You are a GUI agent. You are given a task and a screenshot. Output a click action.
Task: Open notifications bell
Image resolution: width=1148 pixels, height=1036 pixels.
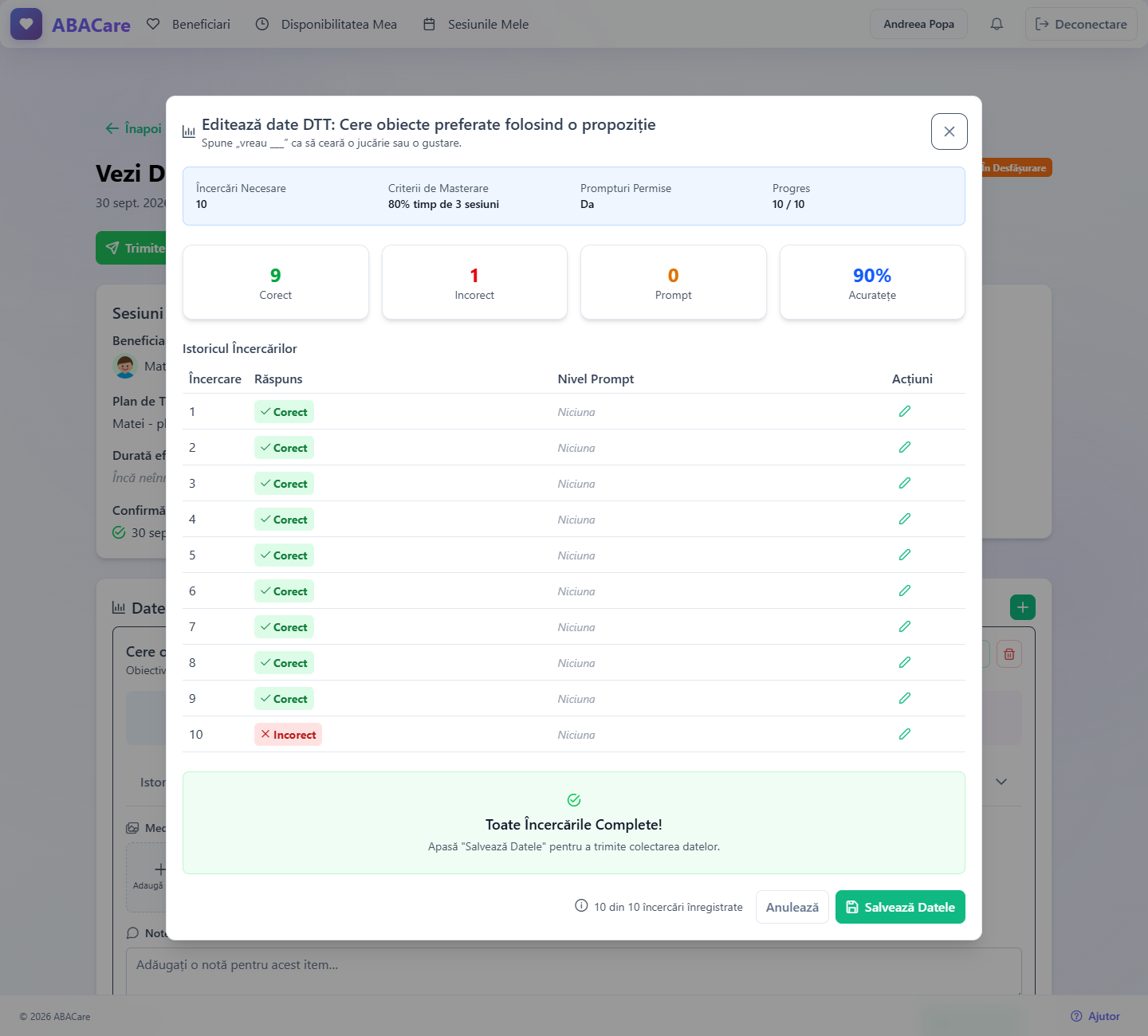[x=997, y=24]
